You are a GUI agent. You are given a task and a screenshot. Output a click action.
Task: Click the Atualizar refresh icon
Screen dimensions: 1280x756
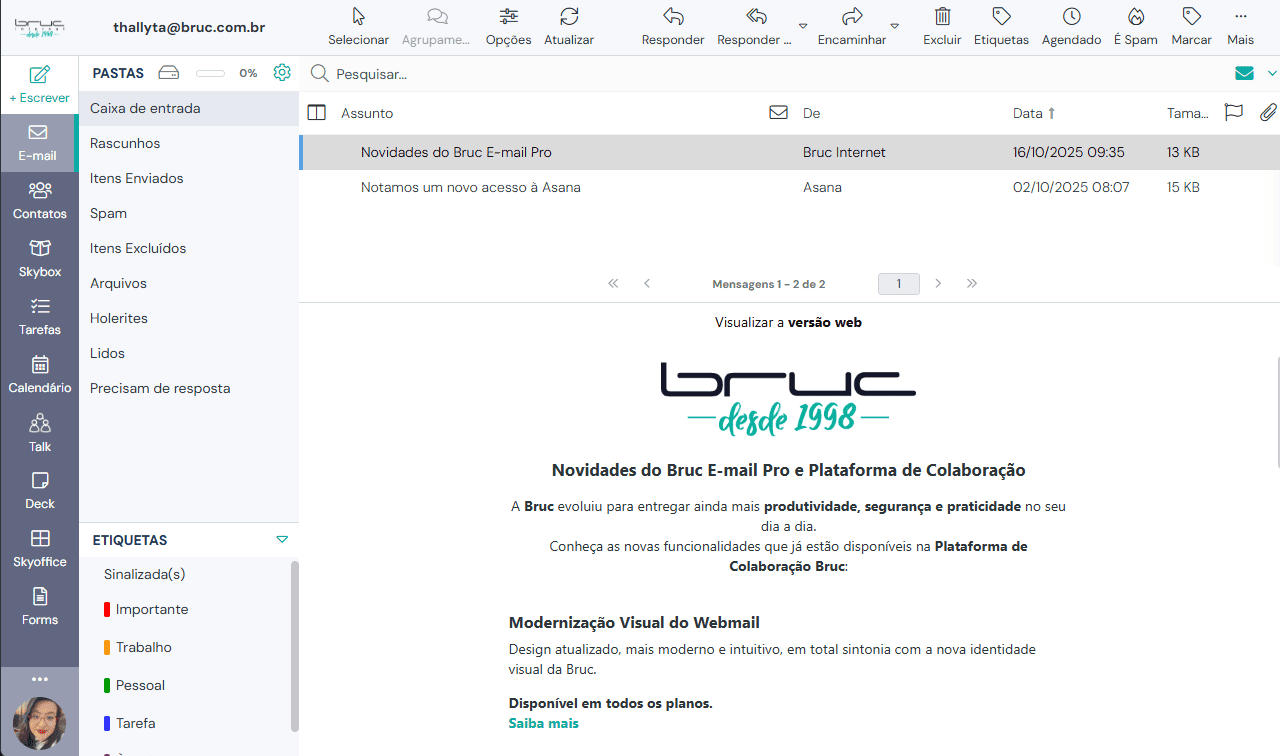point(569,17)
